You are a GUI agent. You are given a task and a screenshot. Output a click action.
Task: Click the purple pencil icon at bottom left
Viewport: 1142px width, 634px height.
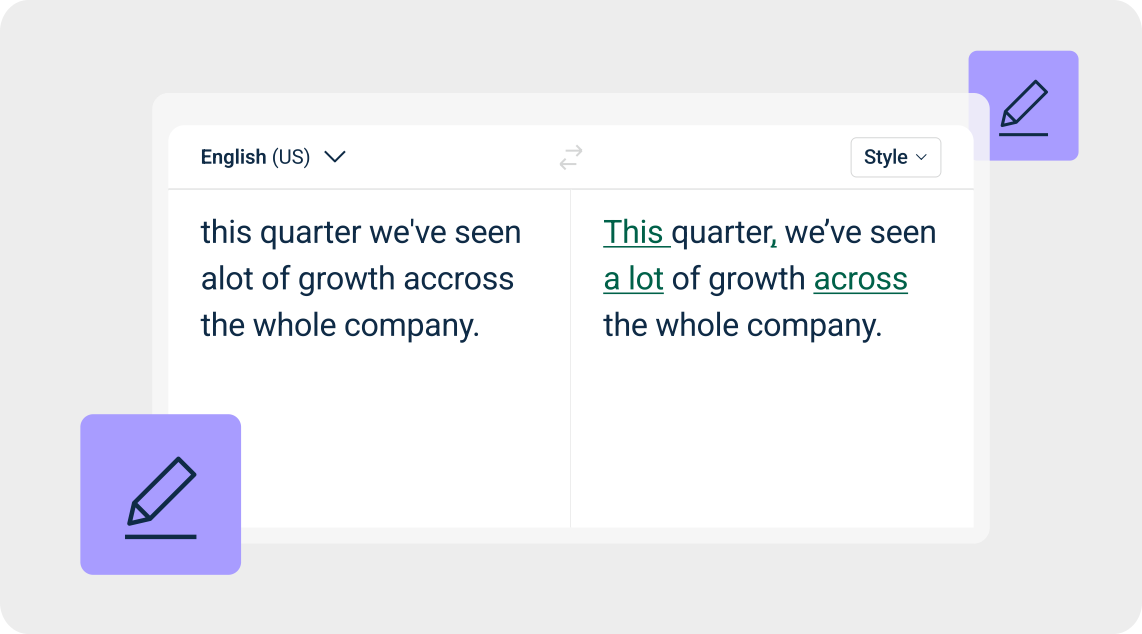click(x=160, y=493)
